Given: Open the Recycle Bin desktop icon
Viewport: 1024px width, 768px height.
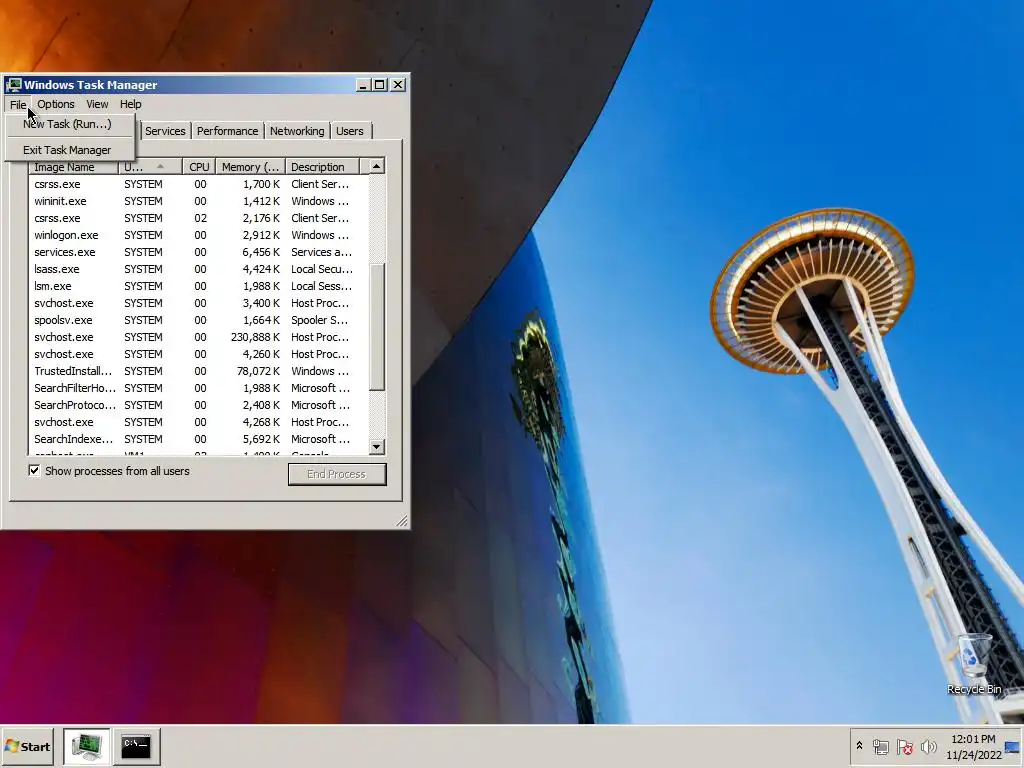Looking at the screenshot, I should click(974, 664).
